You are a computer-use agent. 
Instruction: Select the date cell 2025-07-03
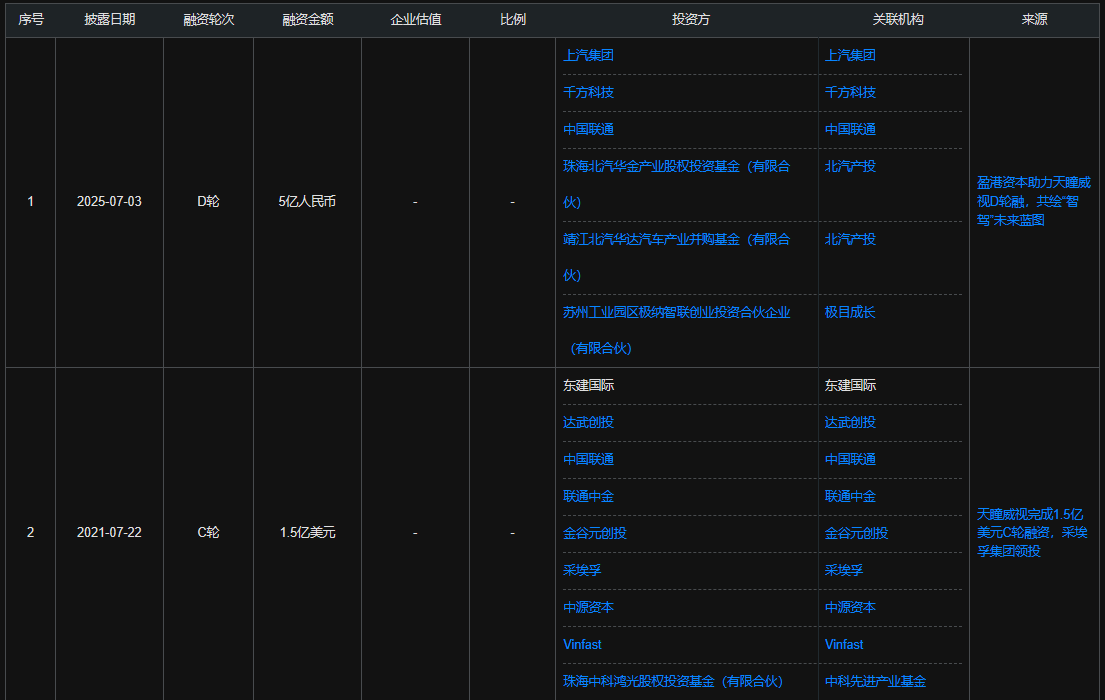109,202
